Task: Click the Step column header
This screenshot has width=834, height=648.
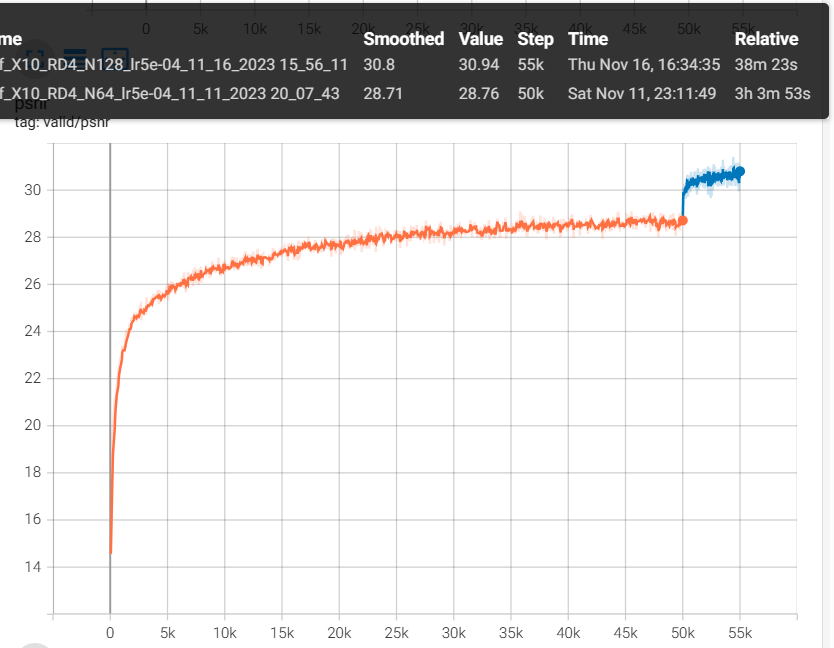Action: click(535, 39)
